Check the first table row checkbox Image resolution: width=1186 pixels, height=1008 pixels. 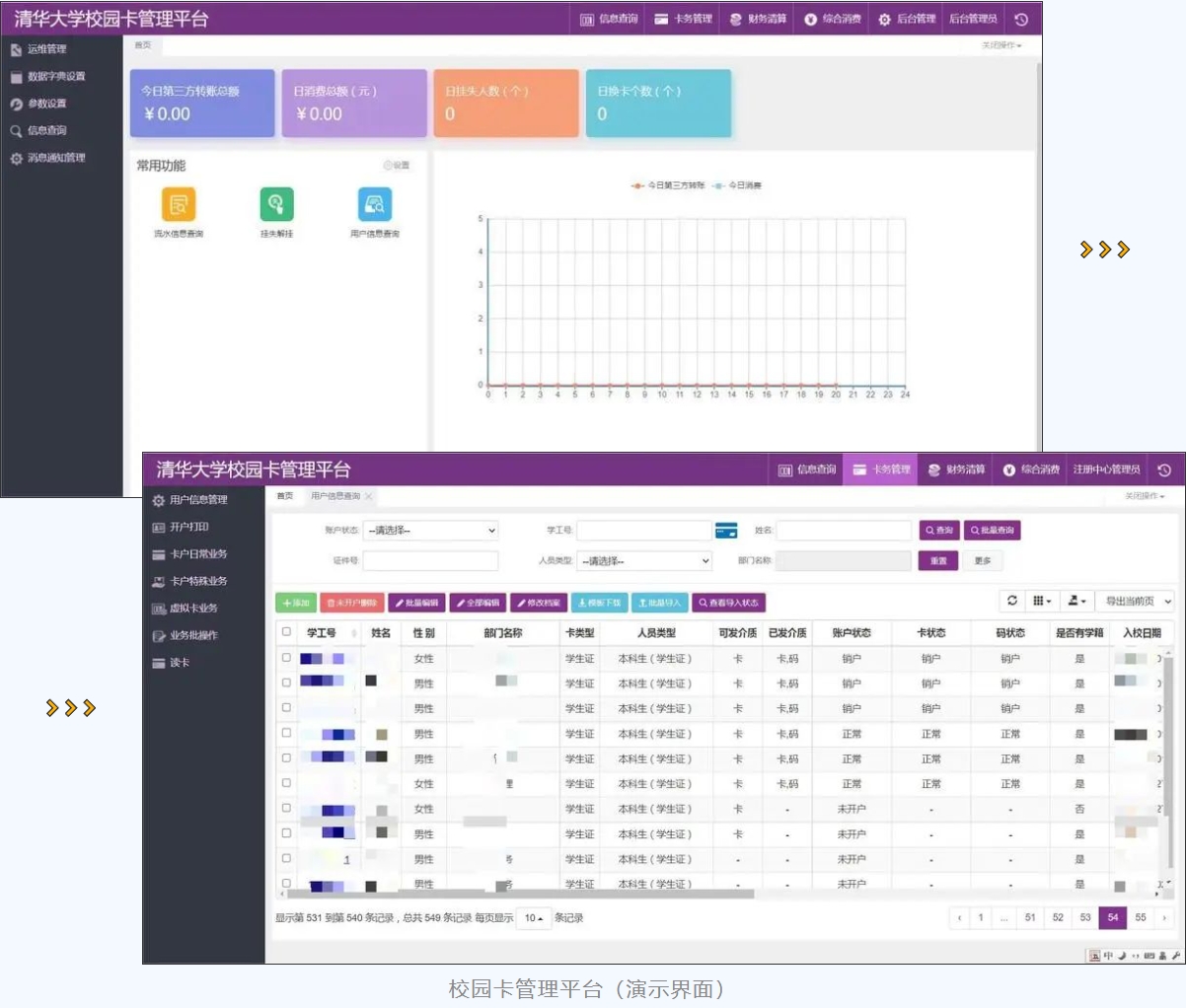coord(287,658)
